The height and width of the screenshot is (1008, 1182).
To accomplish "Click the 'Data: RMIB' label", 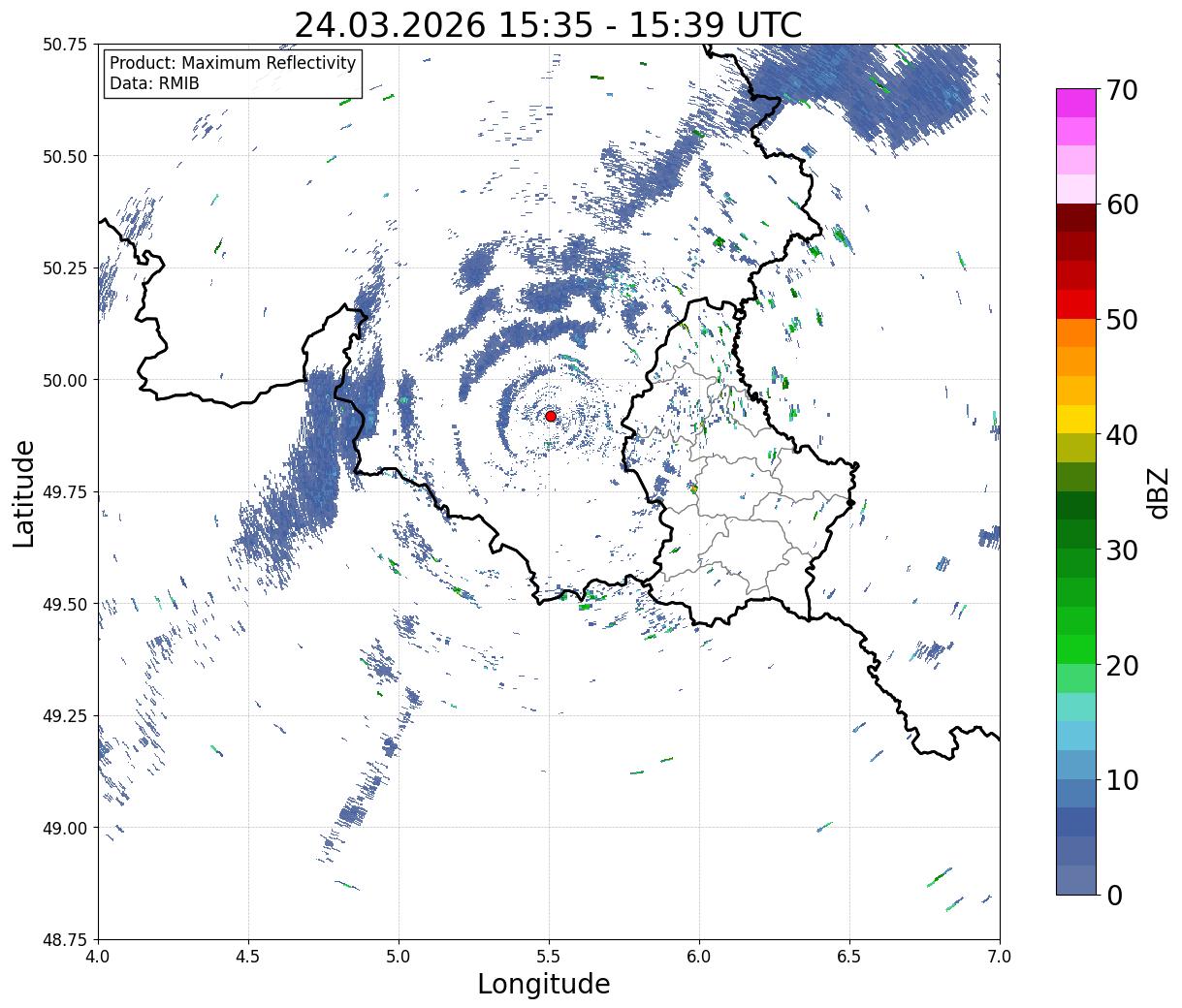I will (x=154, y=84).
